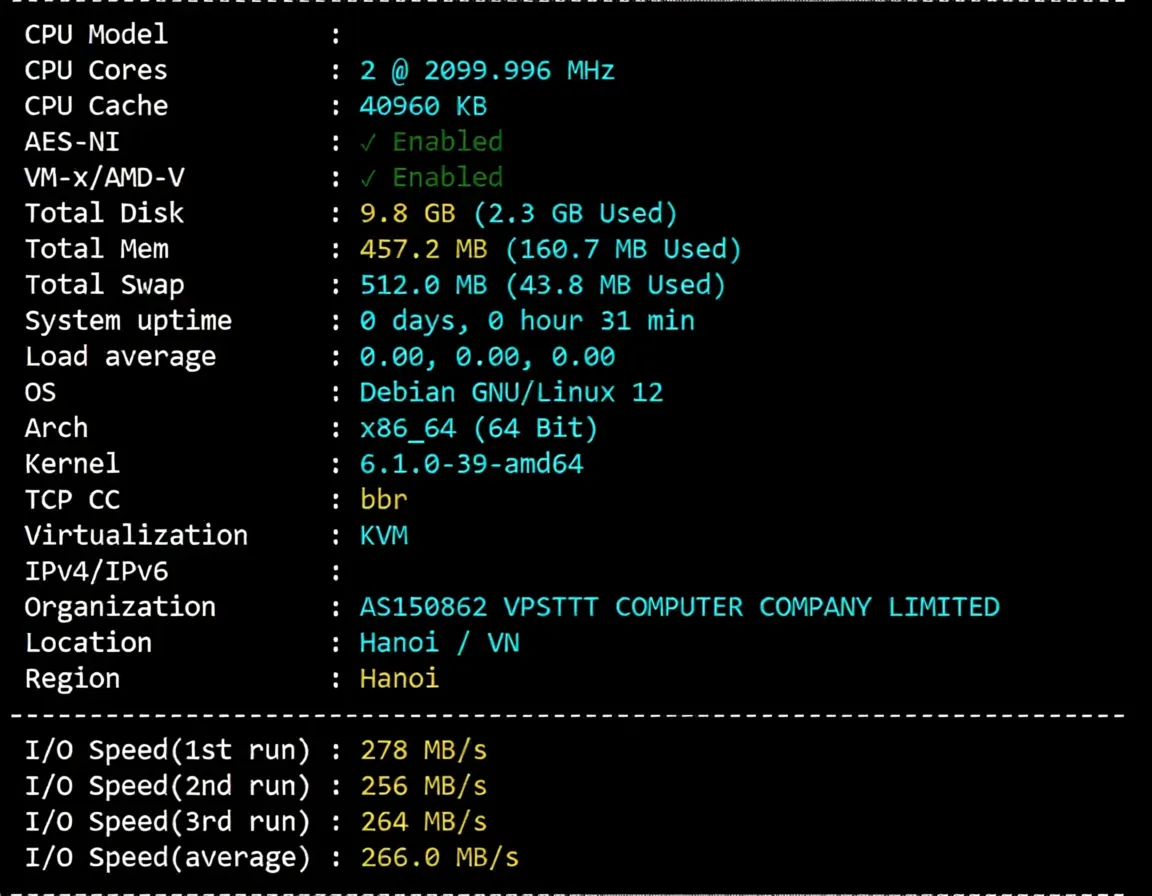Click the average 266.0 MB/s speed

[x=439, y=858]
